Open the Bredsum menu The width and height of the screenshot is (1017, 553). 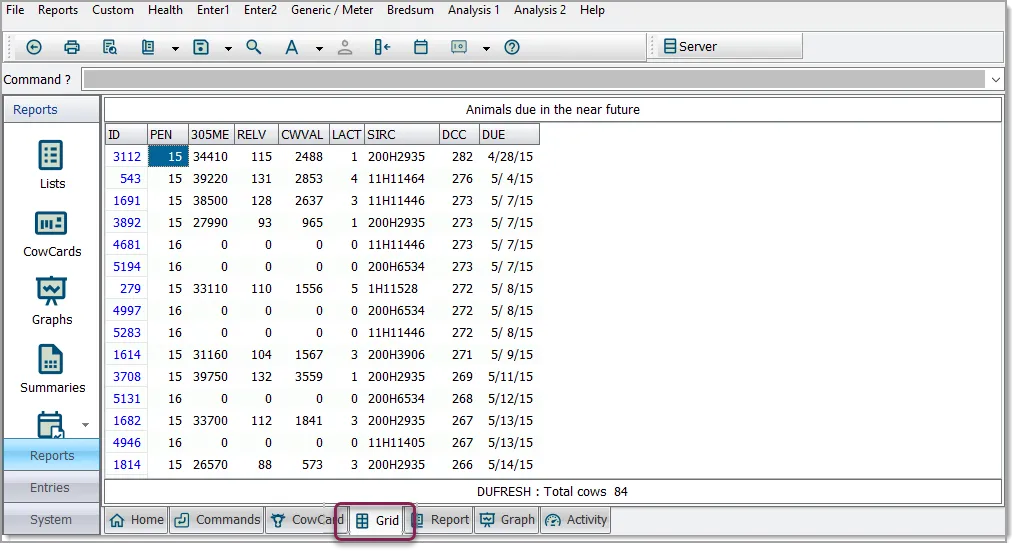coord(410,10)
